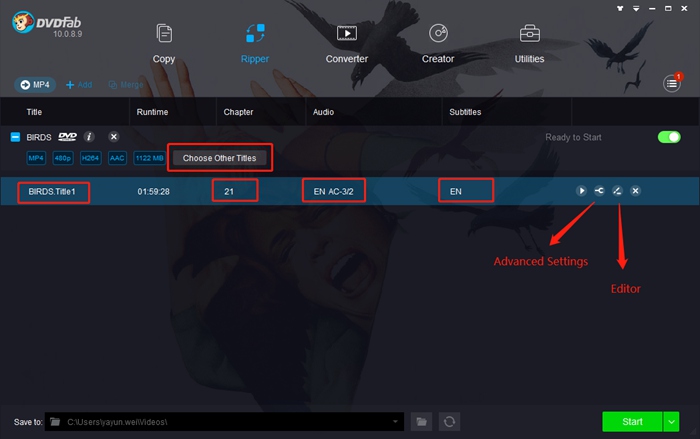Collapse the BIRDS source with minus box
700x439 pixels.
pyautogui.click(x=15, y=137)
